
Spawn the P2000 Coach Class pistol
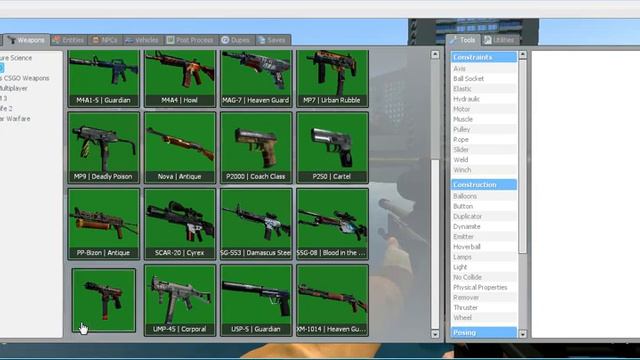click(256, 148)
